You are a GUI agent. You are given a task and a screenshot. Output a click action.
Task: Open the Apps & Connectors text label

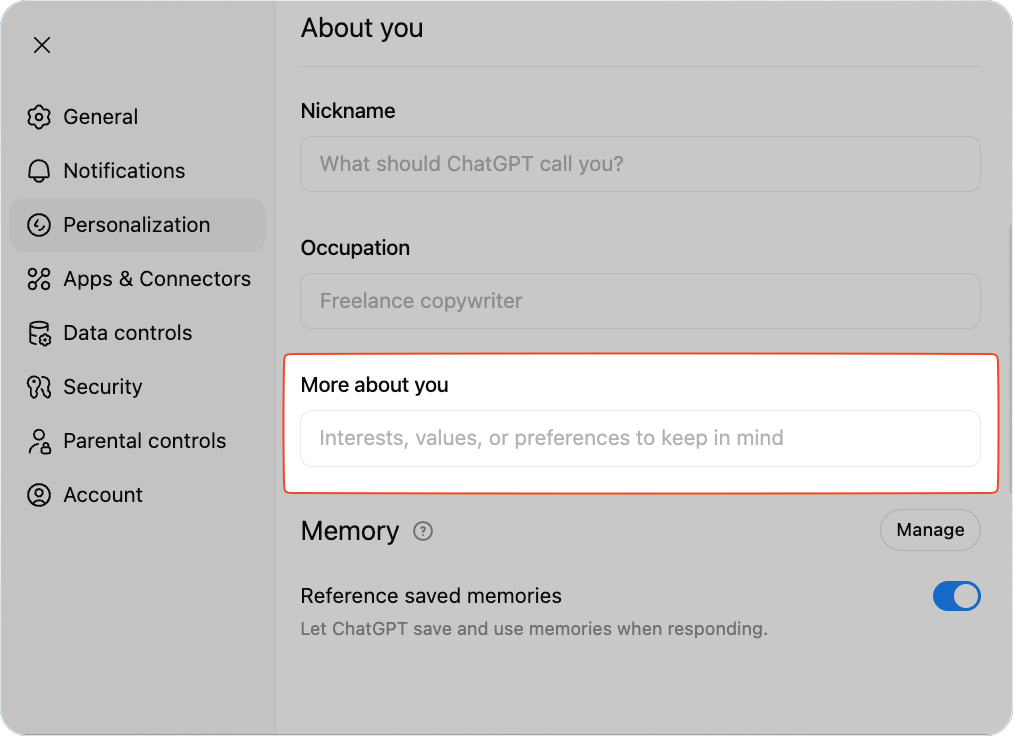click(157, 279)
